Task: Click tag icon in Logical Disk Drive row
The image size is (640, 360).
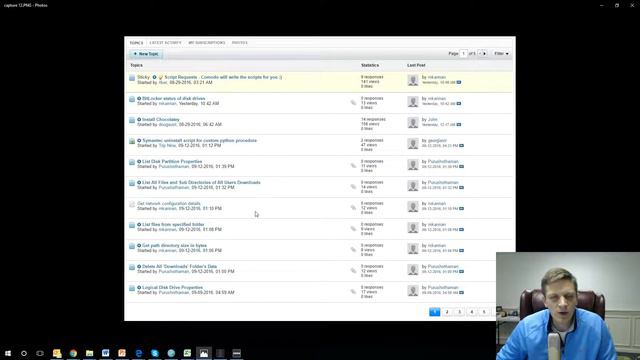Action: point(353,291)
